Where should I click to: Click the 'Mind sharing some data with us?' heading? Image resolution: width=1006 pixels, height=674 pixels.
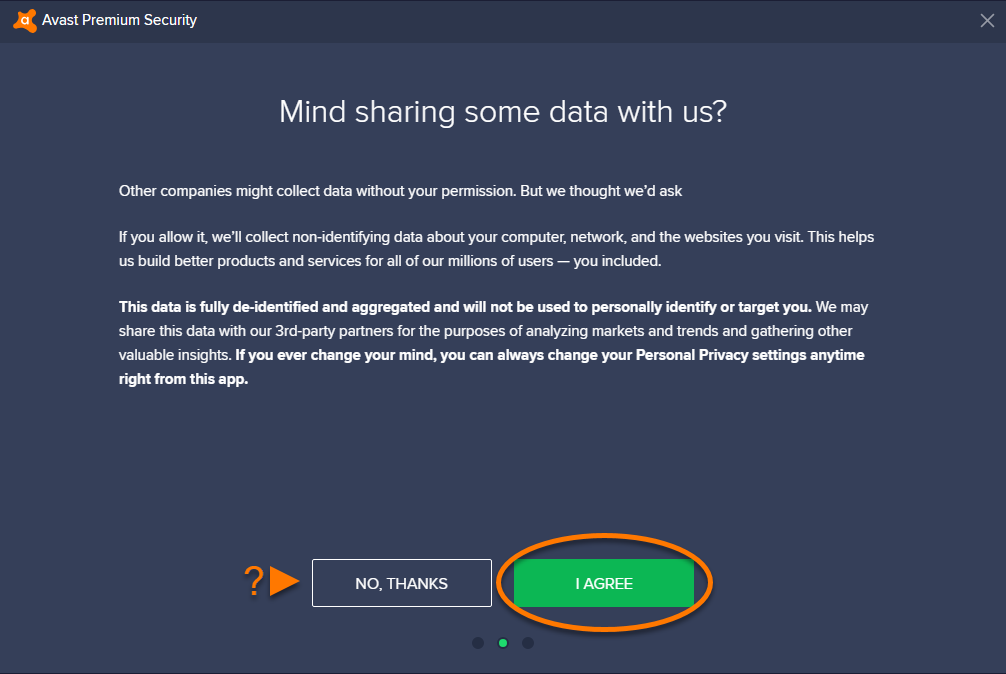[x=503, y=112]
